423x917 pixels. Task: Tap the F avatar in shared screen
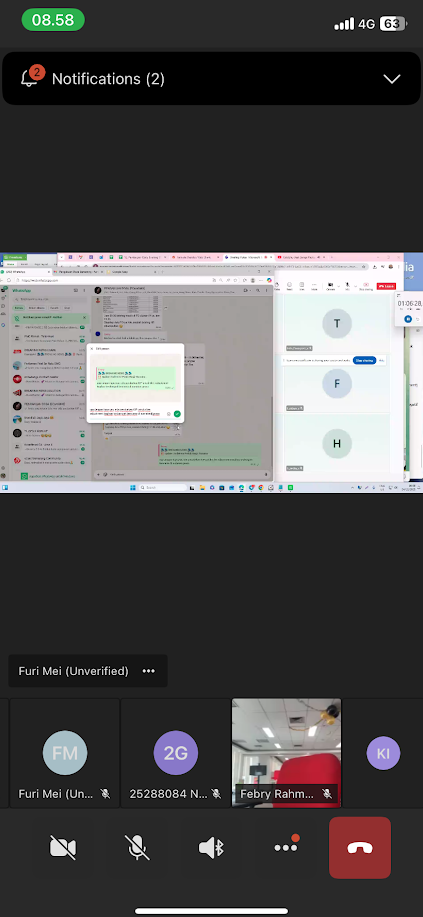tap(336, 384)
